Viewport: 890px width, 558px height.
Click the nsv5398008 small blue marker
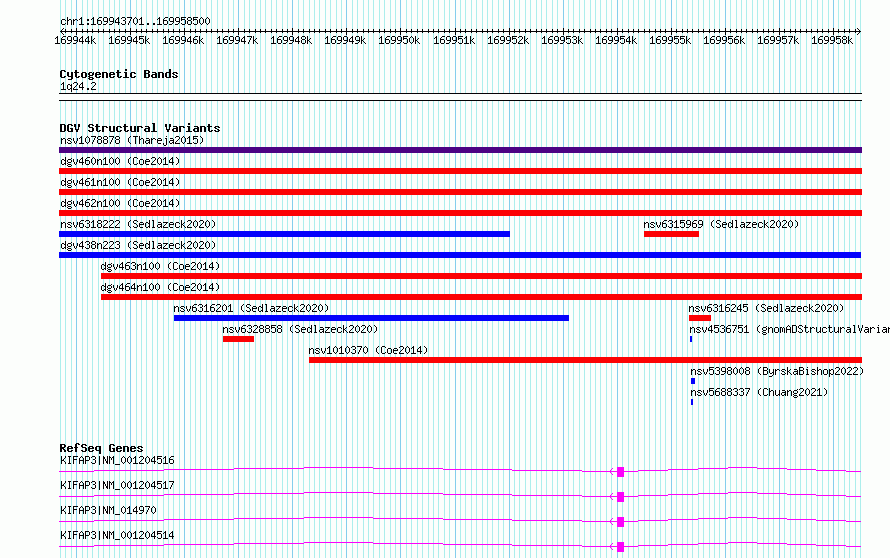pyautogui.click(x=693, y=381)
